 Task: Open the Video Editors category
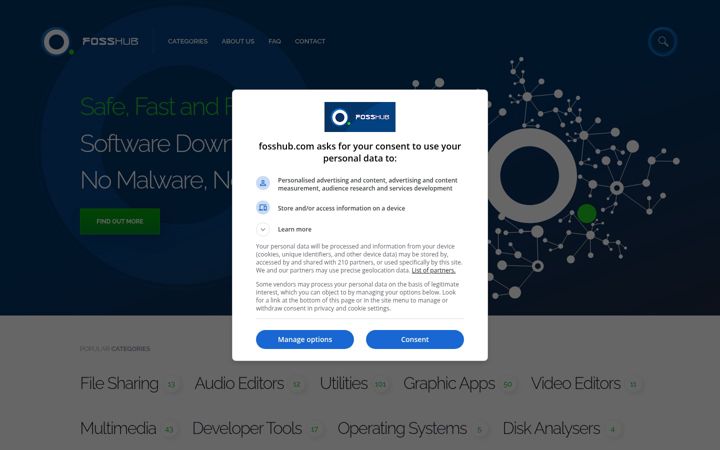(x=576, y=383)
